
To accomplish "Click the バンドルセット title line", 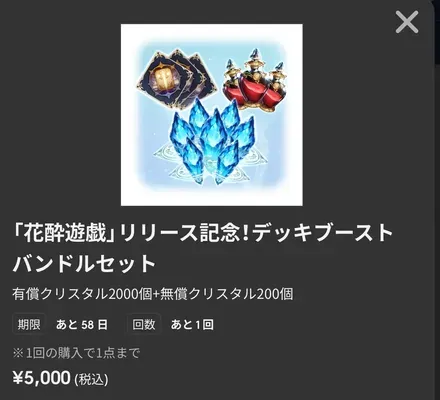I will click(x=84, y=263).
